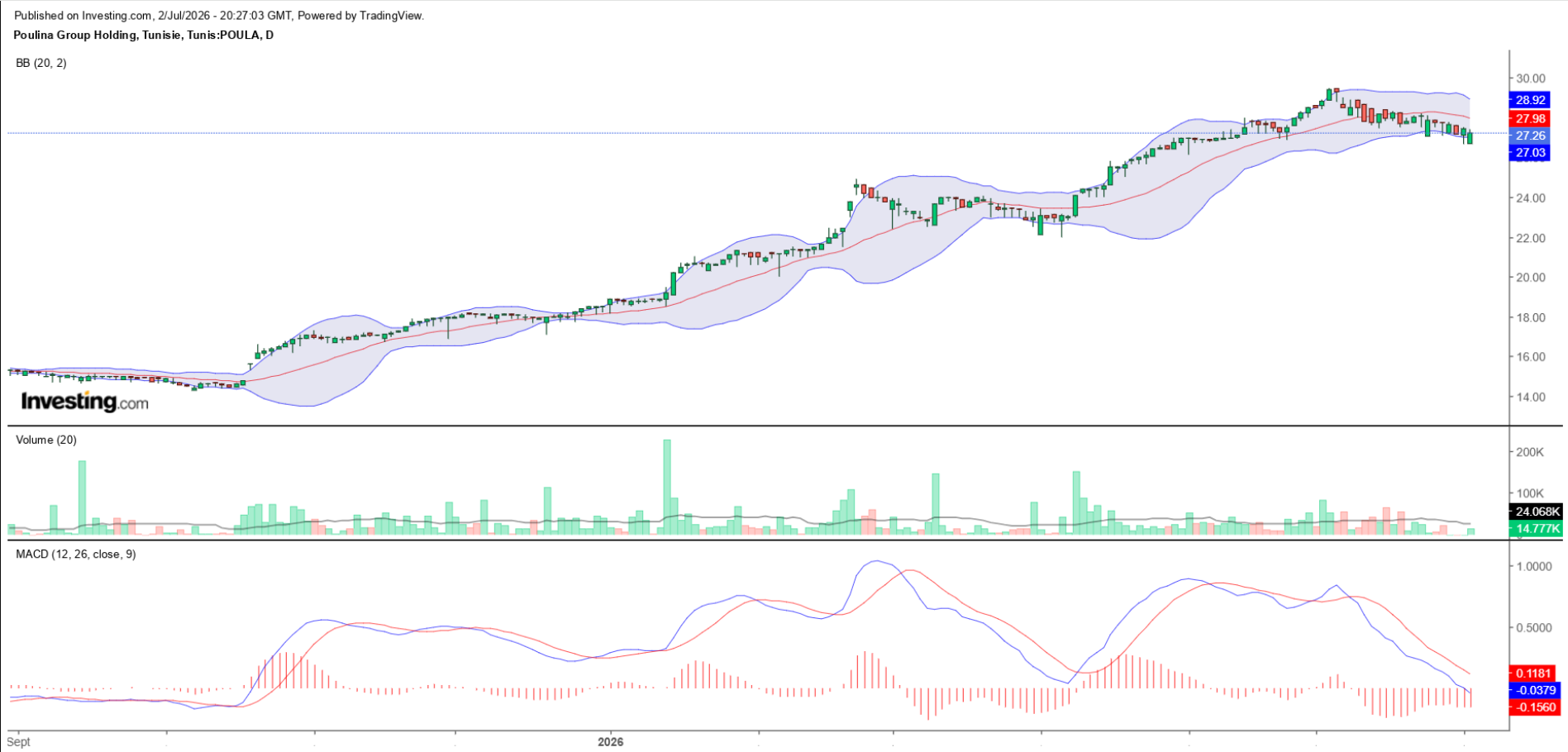Click the 18.00 price axis value

1530,317
